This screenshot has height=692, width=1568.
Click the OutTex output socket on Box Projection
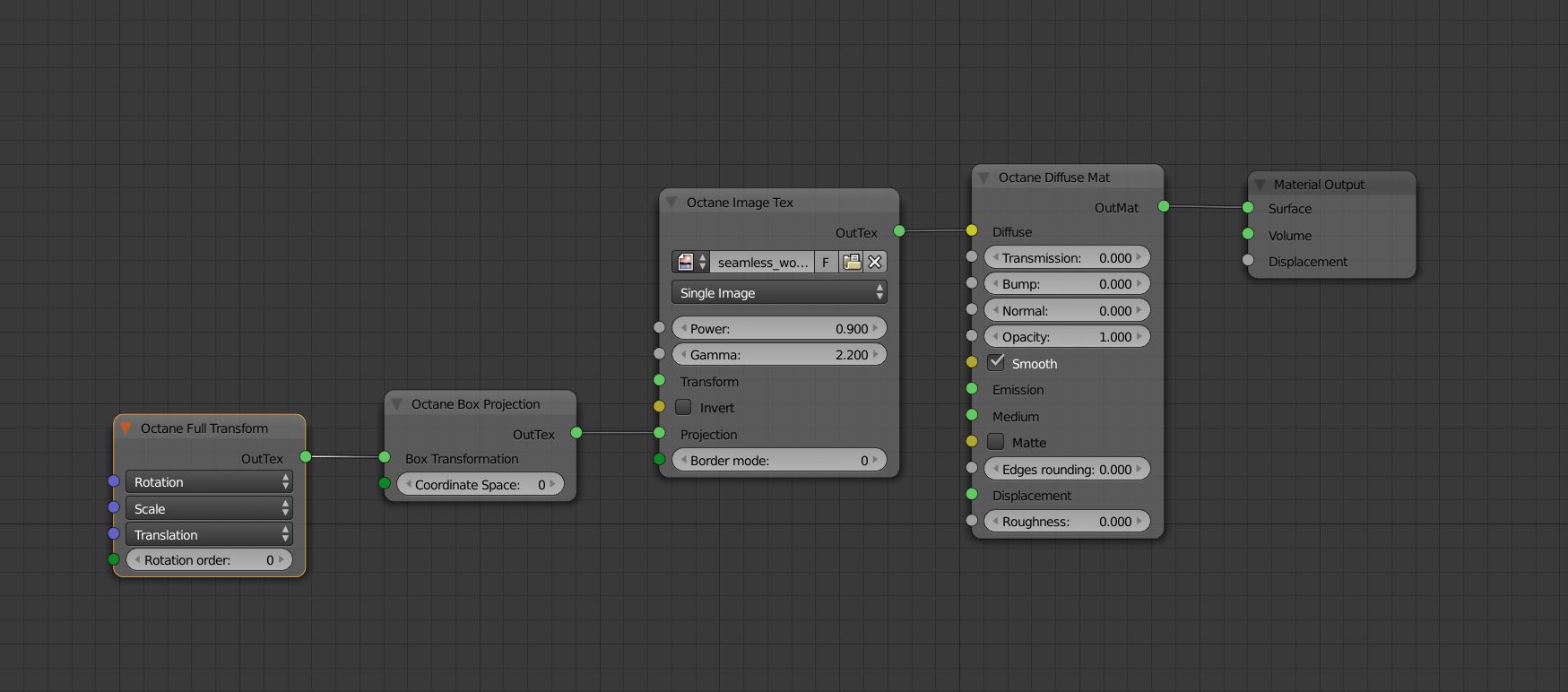pos(576,433)
